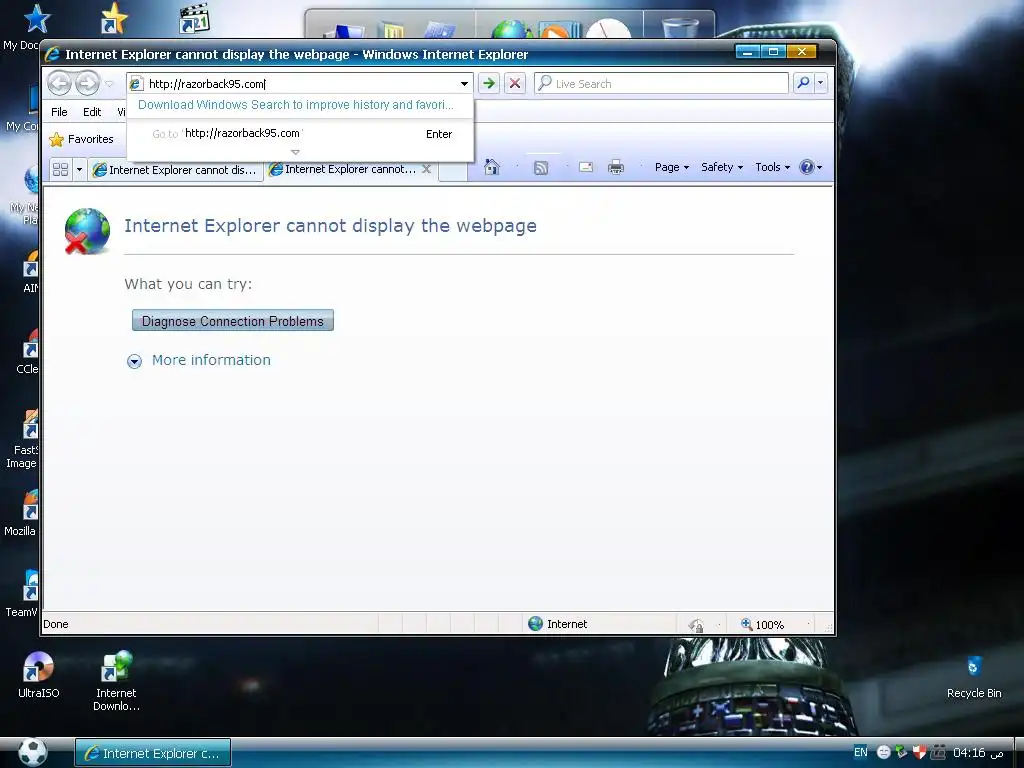Screen dimensions: 1024x768
Task: Select Go to http://razorback95.com suggestion
Action: 300,134
